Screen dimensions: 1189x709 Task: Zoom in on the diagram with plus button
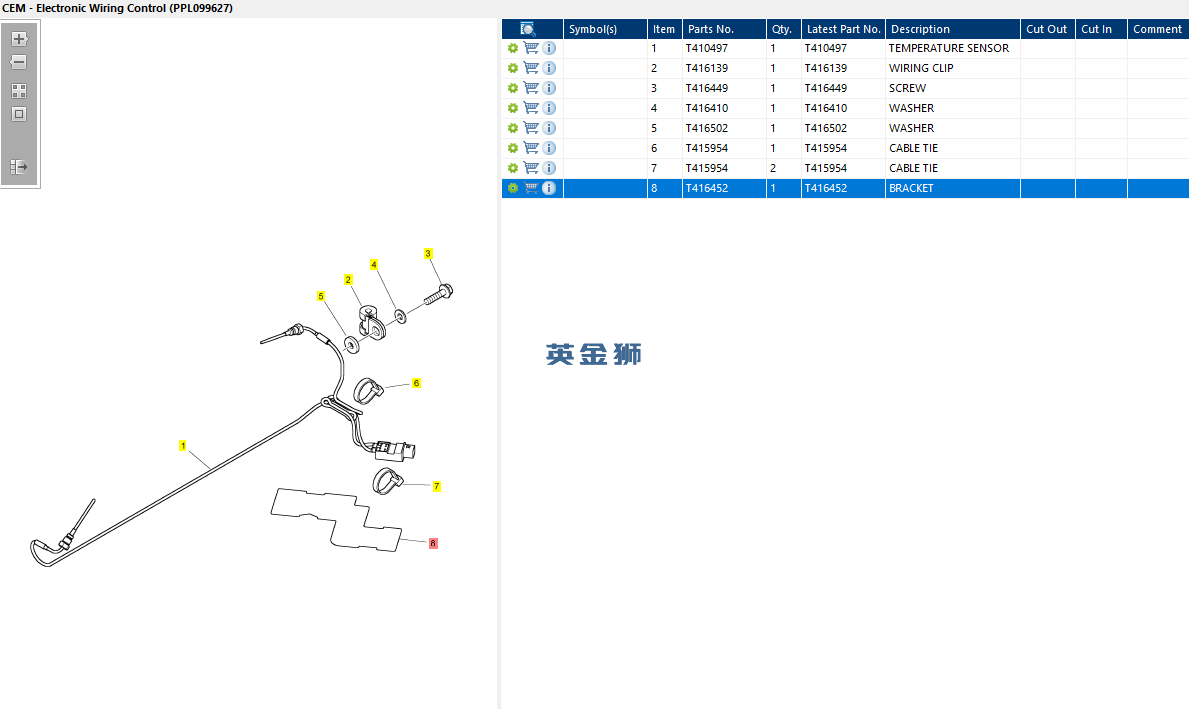pos(19,39)
